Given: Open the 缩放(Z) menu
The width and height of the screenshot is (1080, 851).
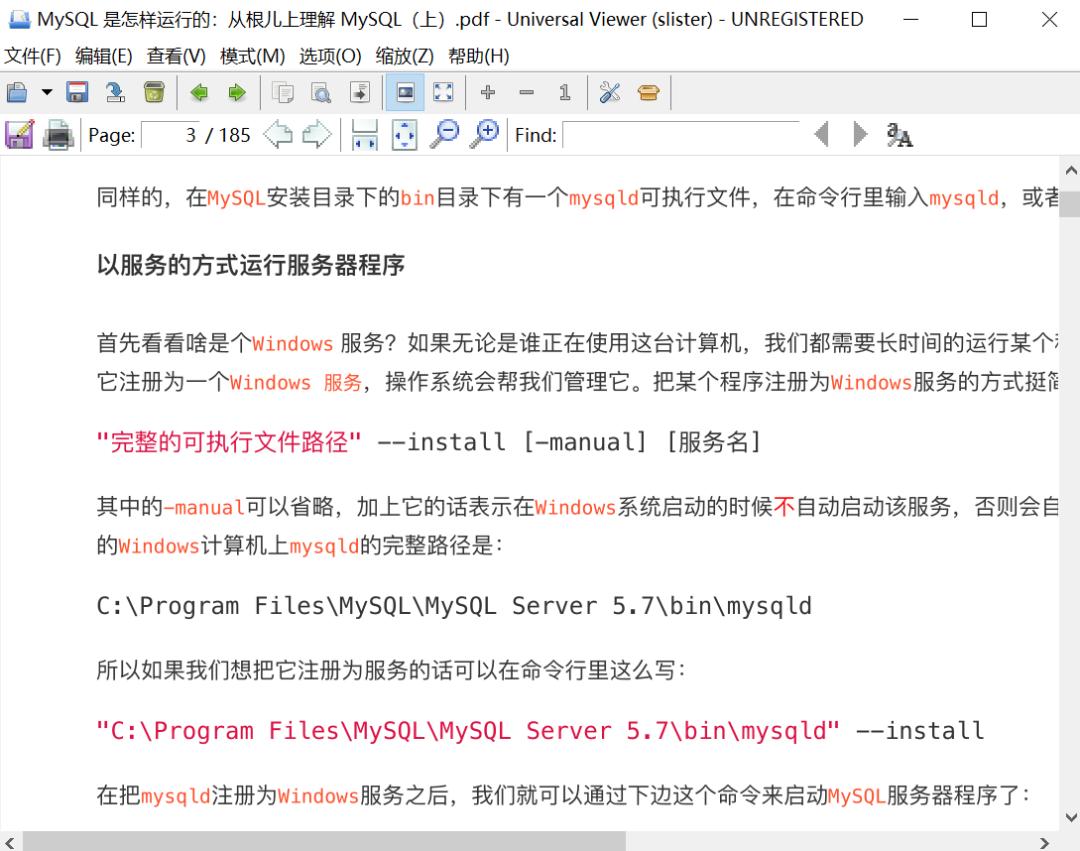Looking at the screenshot, I should point(404,56).
